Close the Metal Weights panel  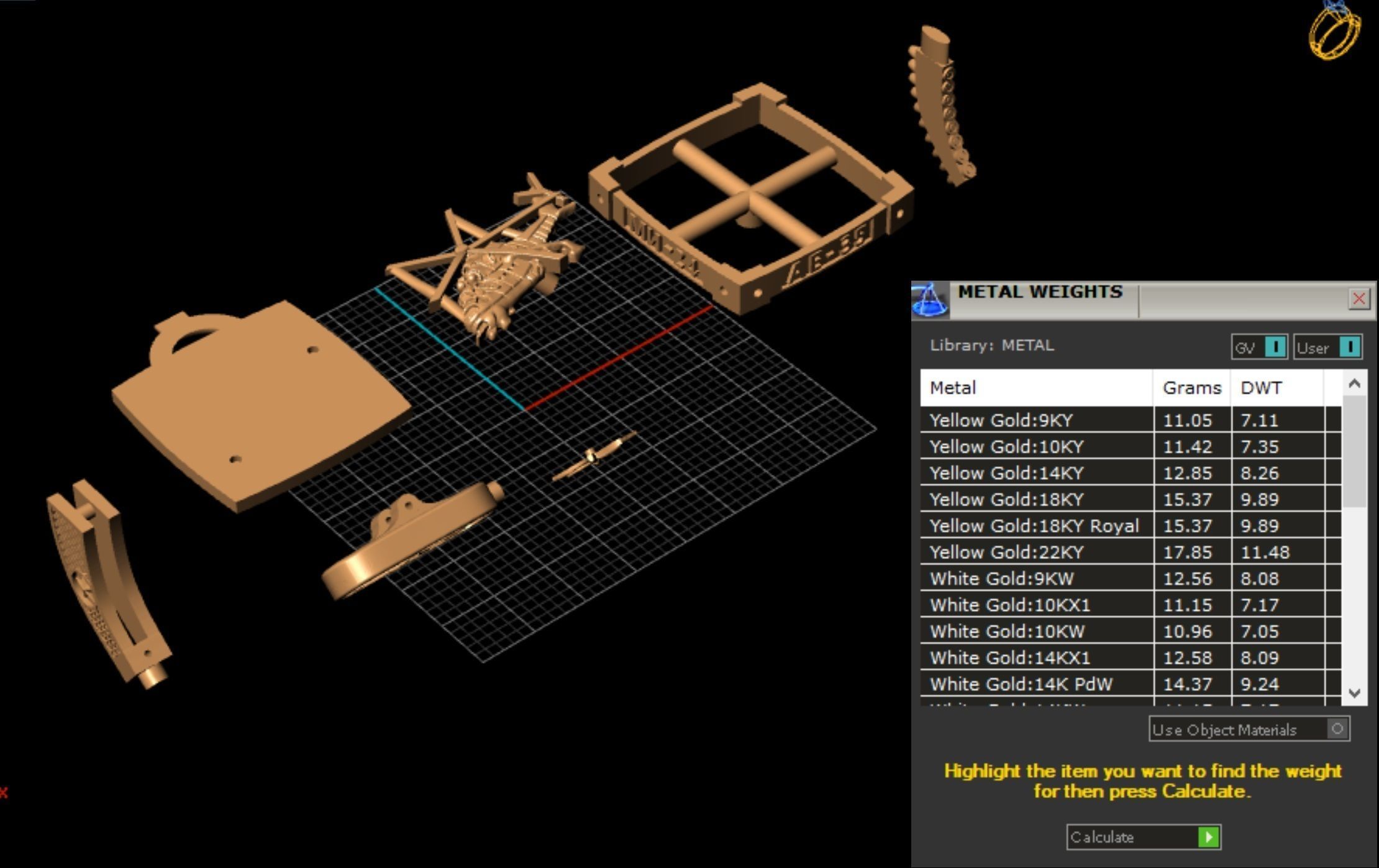(x=1359, y=299)
